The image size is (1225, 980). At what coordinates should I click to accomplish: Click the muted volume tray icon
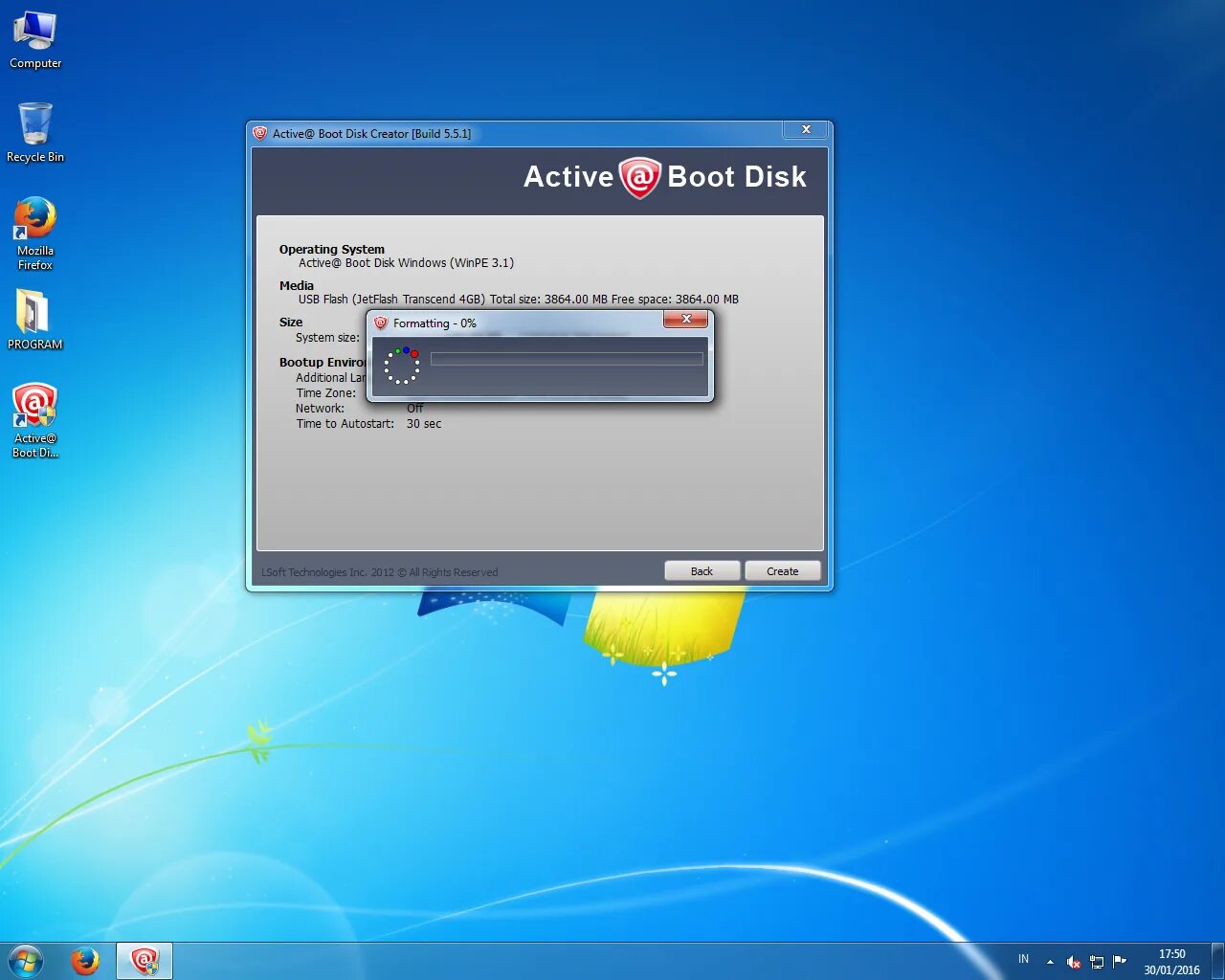click(x=1074, y=961)
